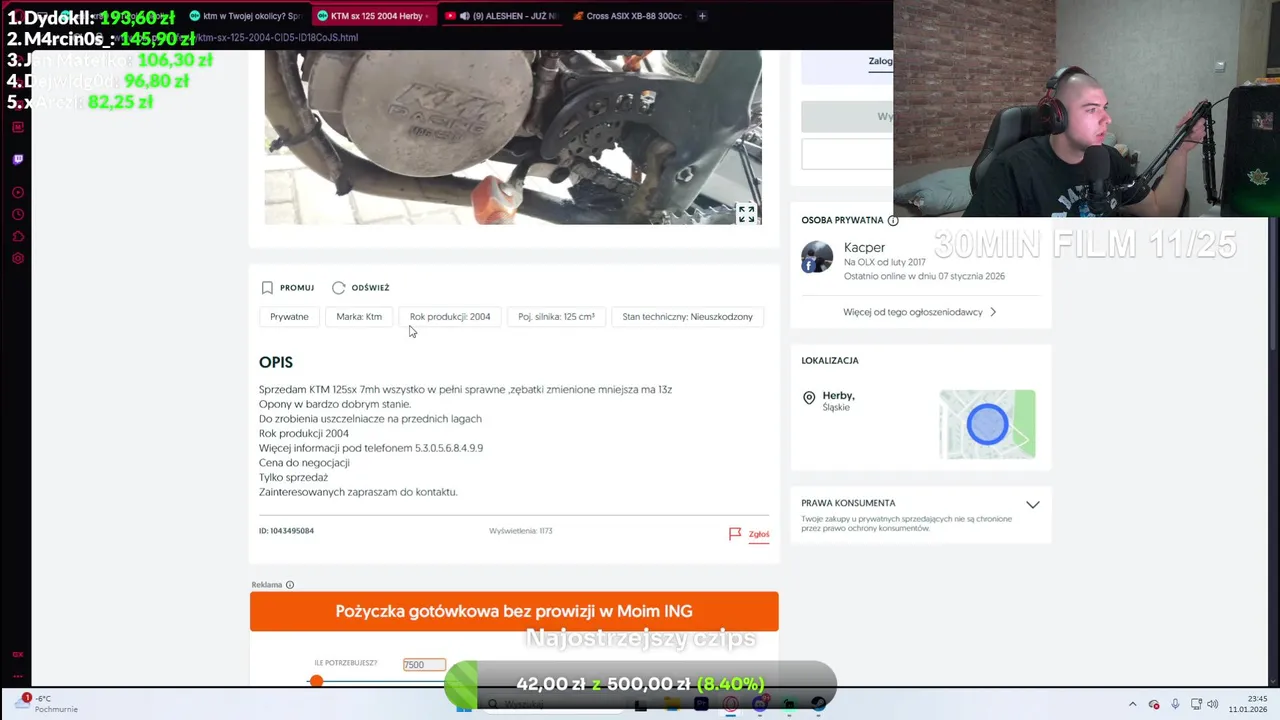Screen dimensions: 1280x720
Task: Click the Rok produkcji: 2004 tag
Action: (450, 317)
